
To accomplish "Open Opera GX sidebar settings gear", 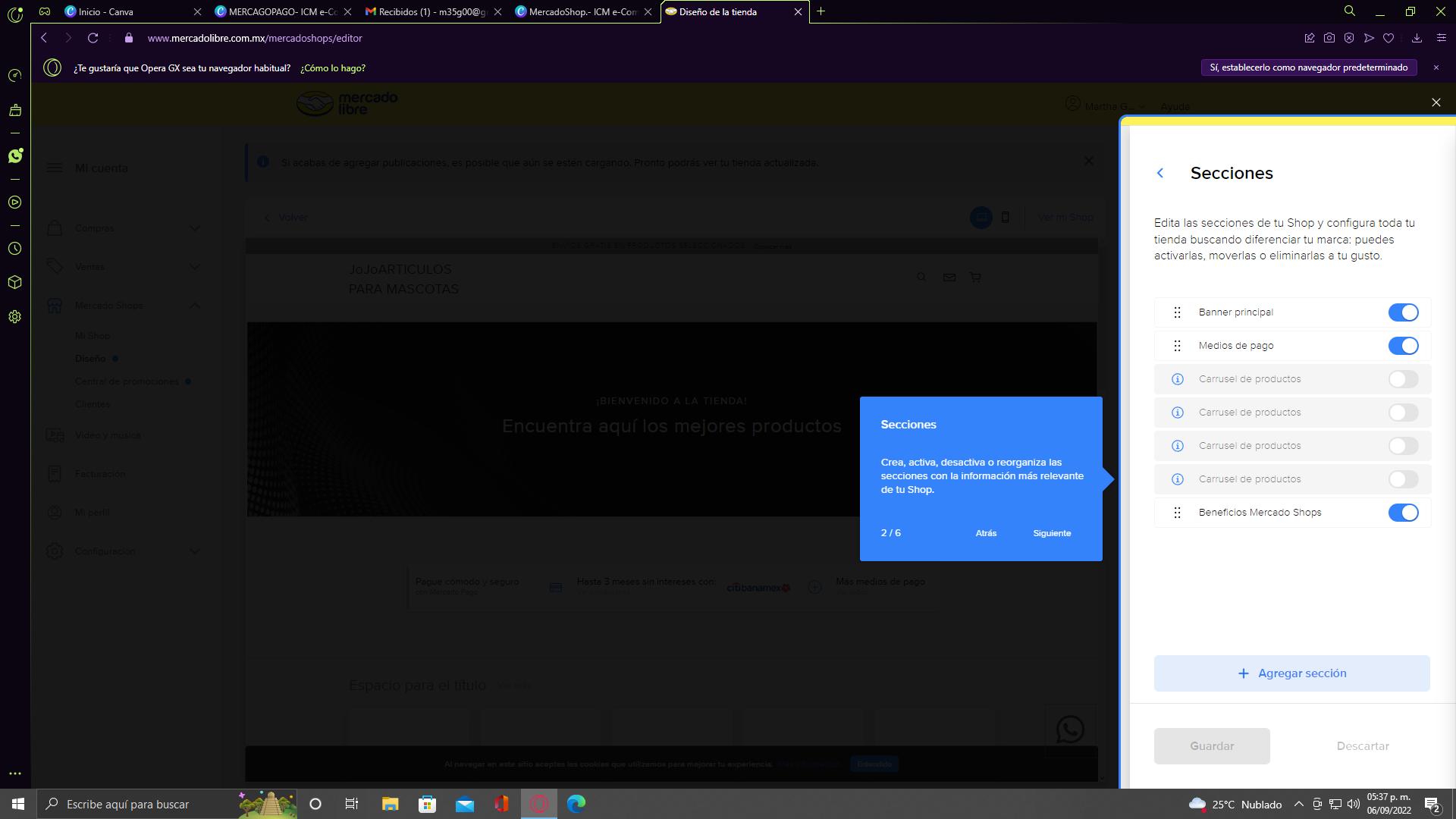I will [x=14, y=317].
